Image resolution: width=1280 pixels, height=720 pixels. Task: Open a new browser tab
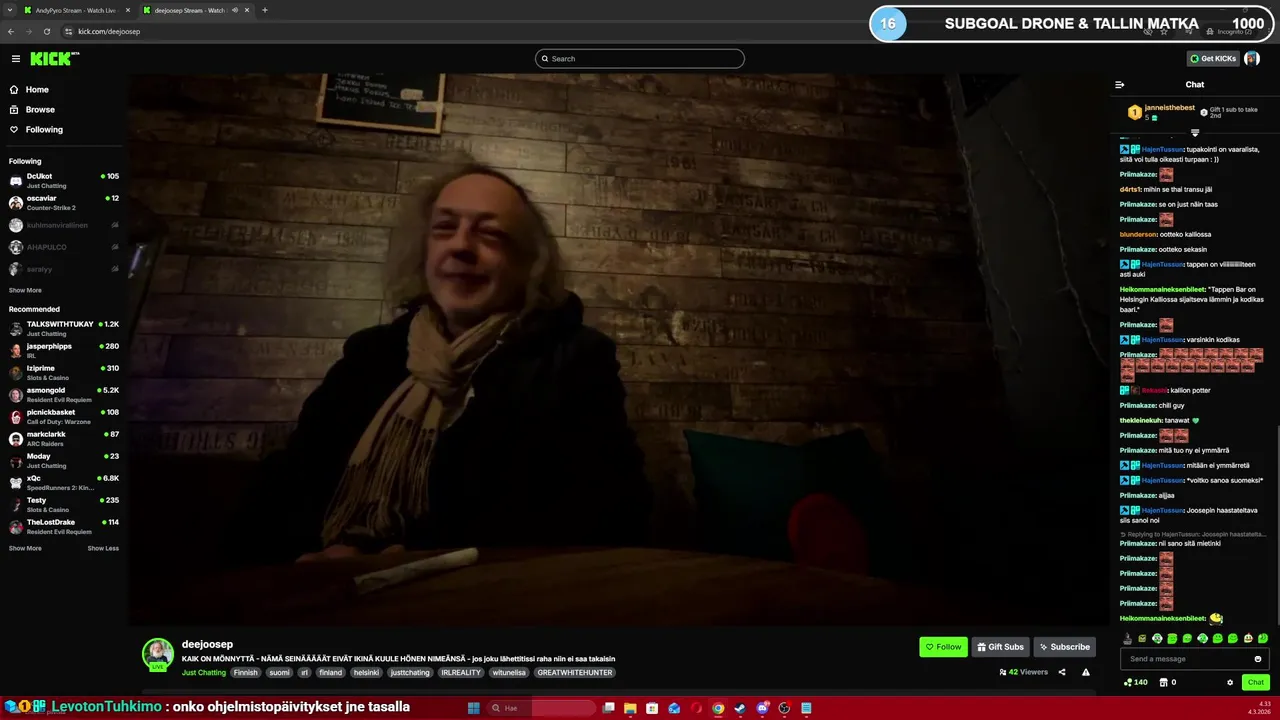tap(264, 10)
